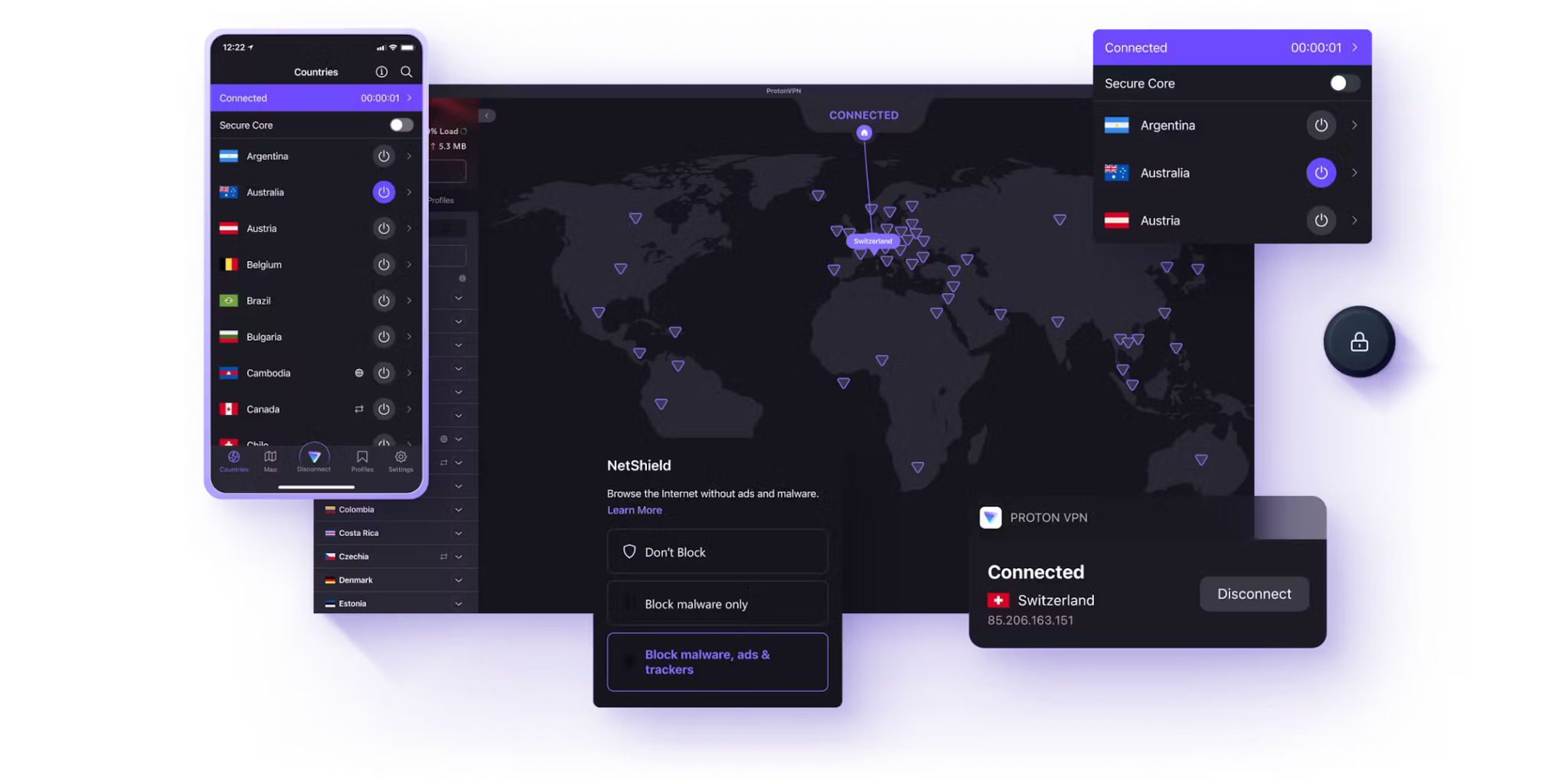Toggle Secure Core in the phone app
This screenshot has width=1568, height=784.
(400, 124)
